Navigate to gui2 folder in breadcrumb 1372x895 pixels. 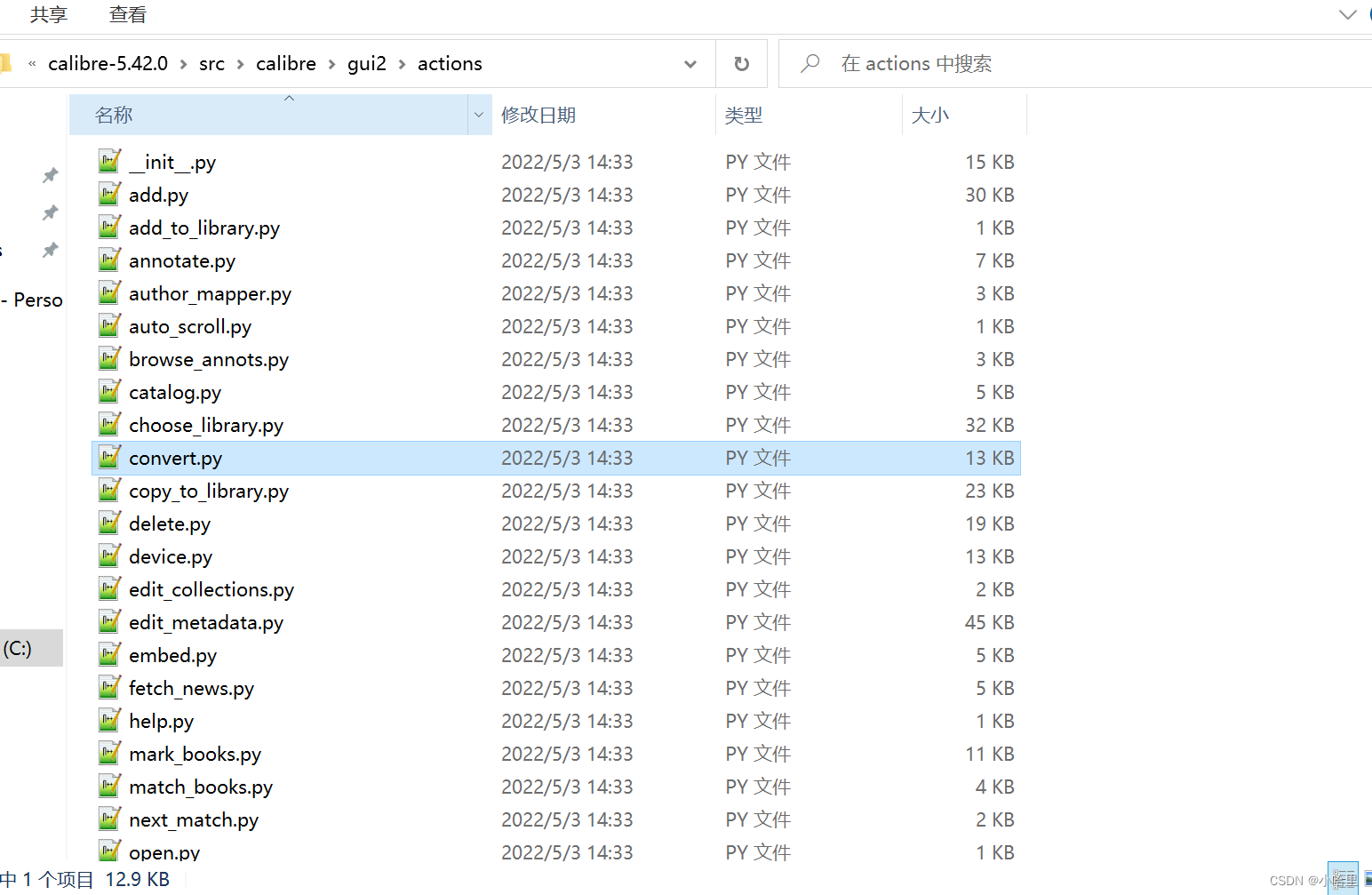(x=367, y=64)
